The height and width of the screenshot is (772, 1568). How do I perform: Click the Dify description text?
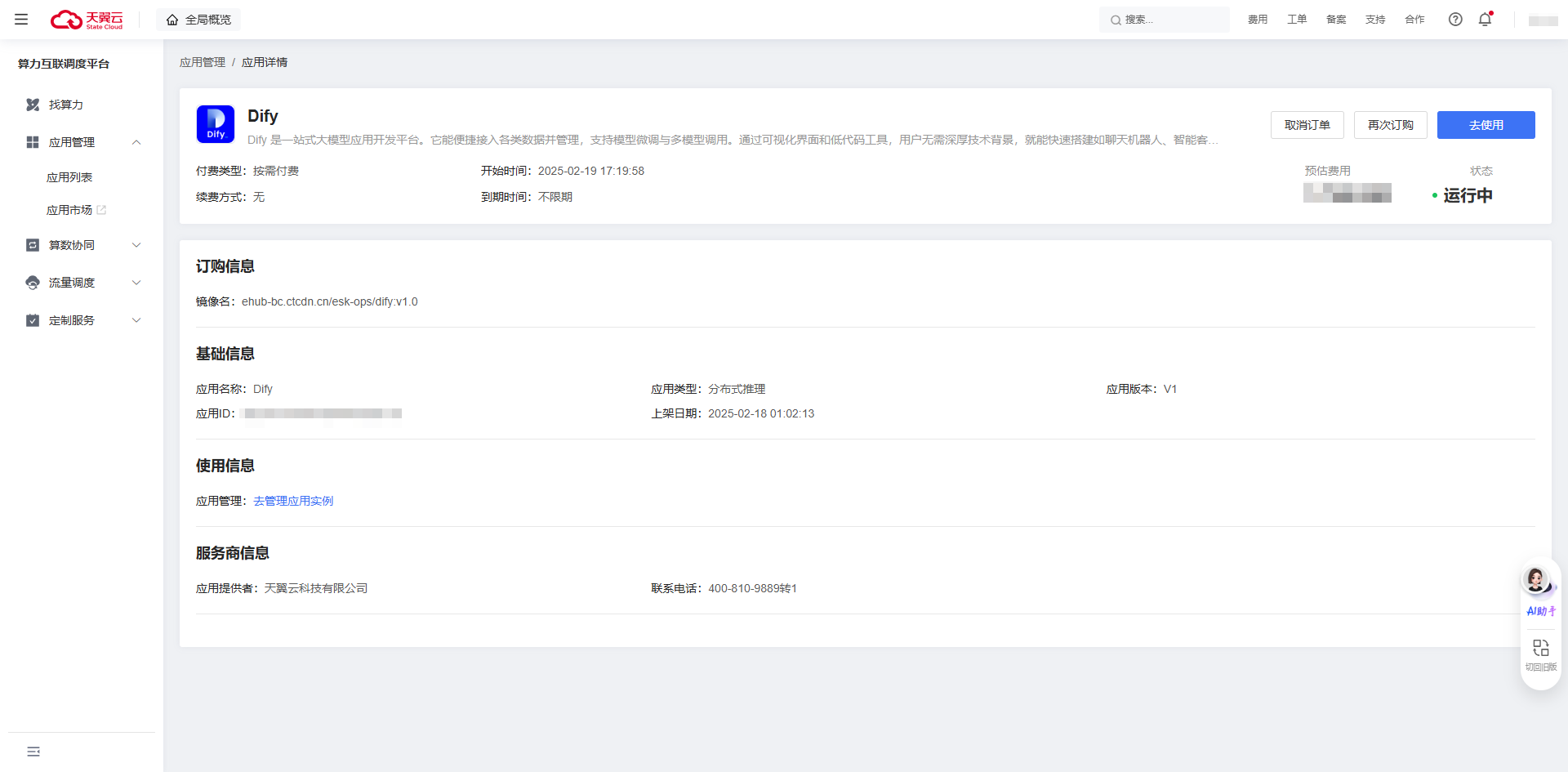[733, 140]
